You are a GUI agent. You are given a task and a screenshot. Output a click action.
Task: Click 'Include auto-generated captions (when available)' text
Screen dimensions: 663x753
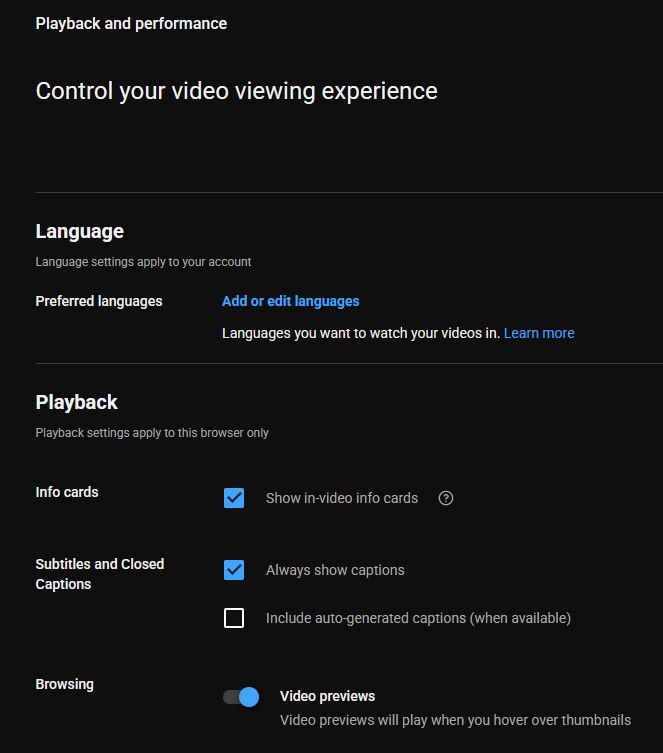coord(419,618)
